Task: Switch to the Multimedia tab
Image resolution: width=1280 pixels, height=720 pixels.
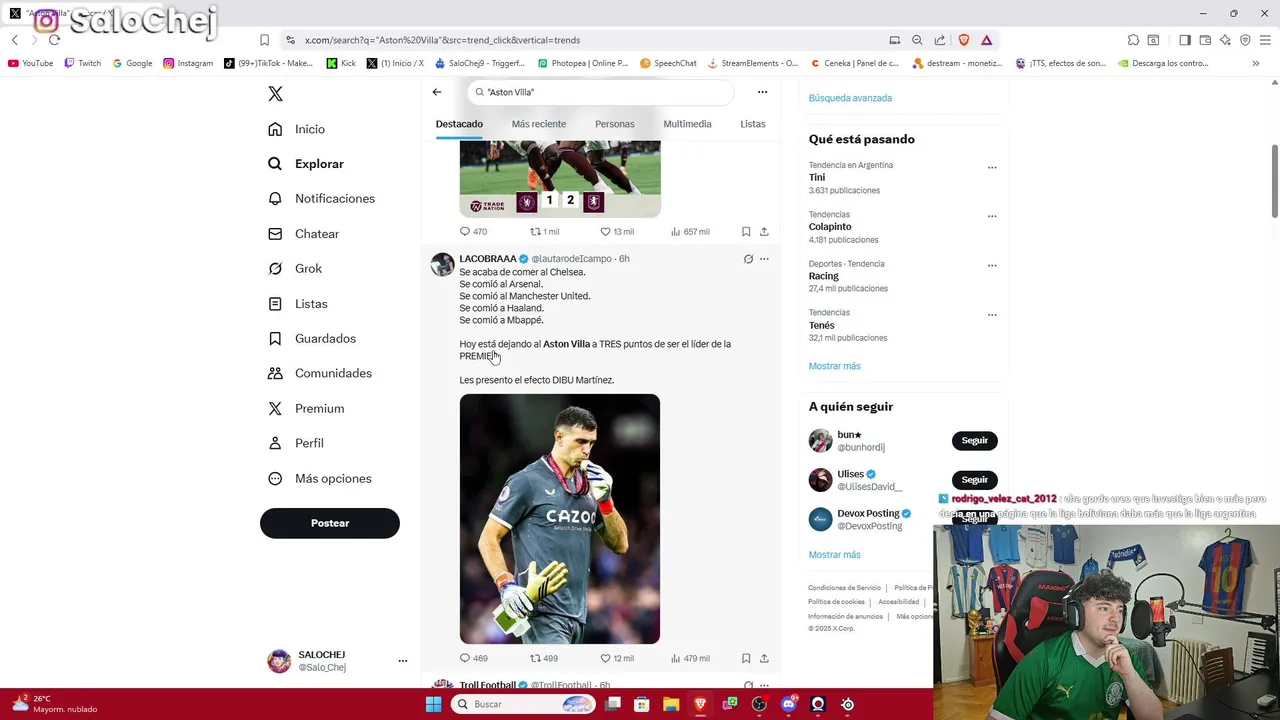Action: pyautogui.click(x=687, y=124)
